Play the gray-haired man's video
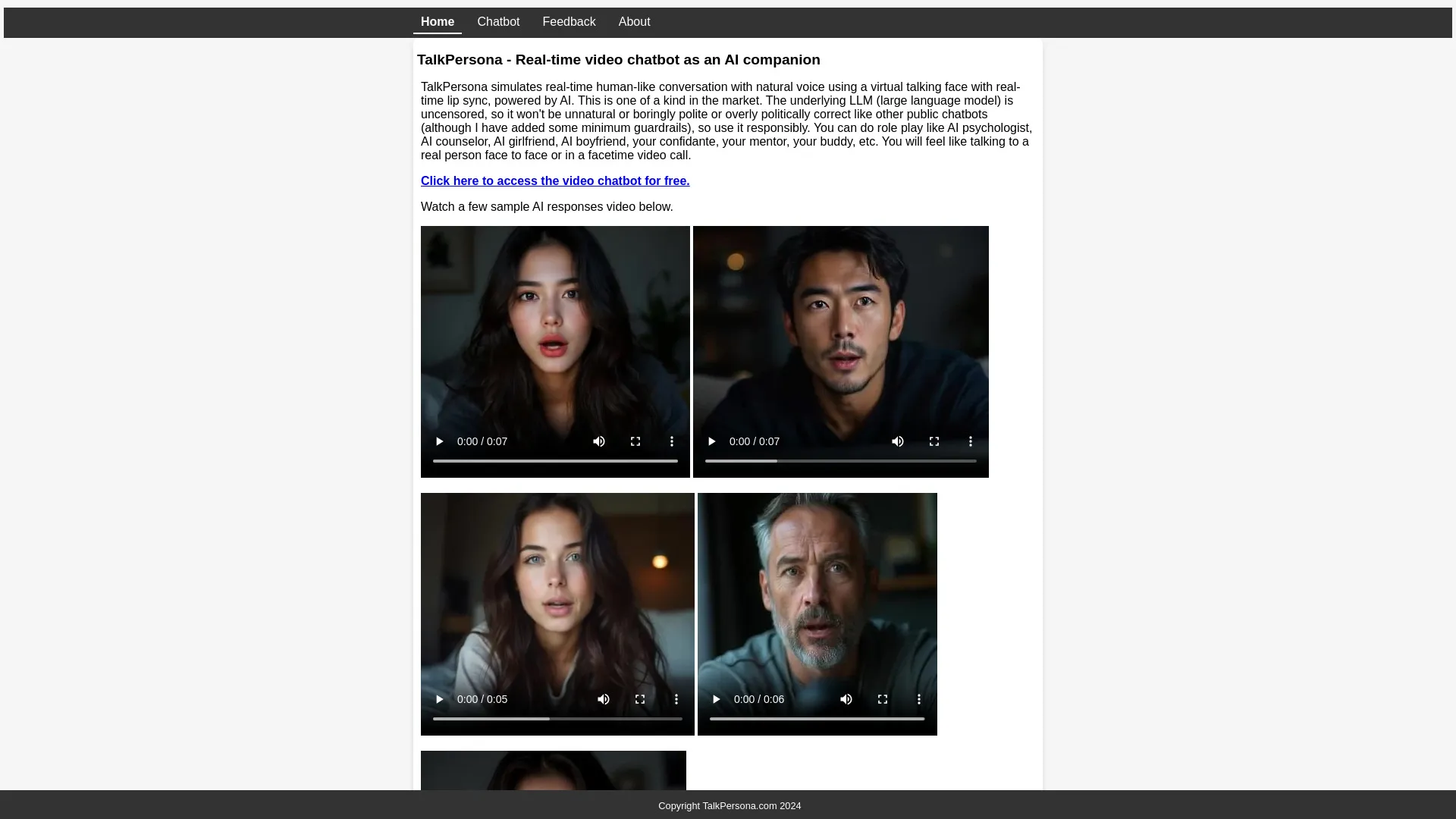 (x=716, y=698)
